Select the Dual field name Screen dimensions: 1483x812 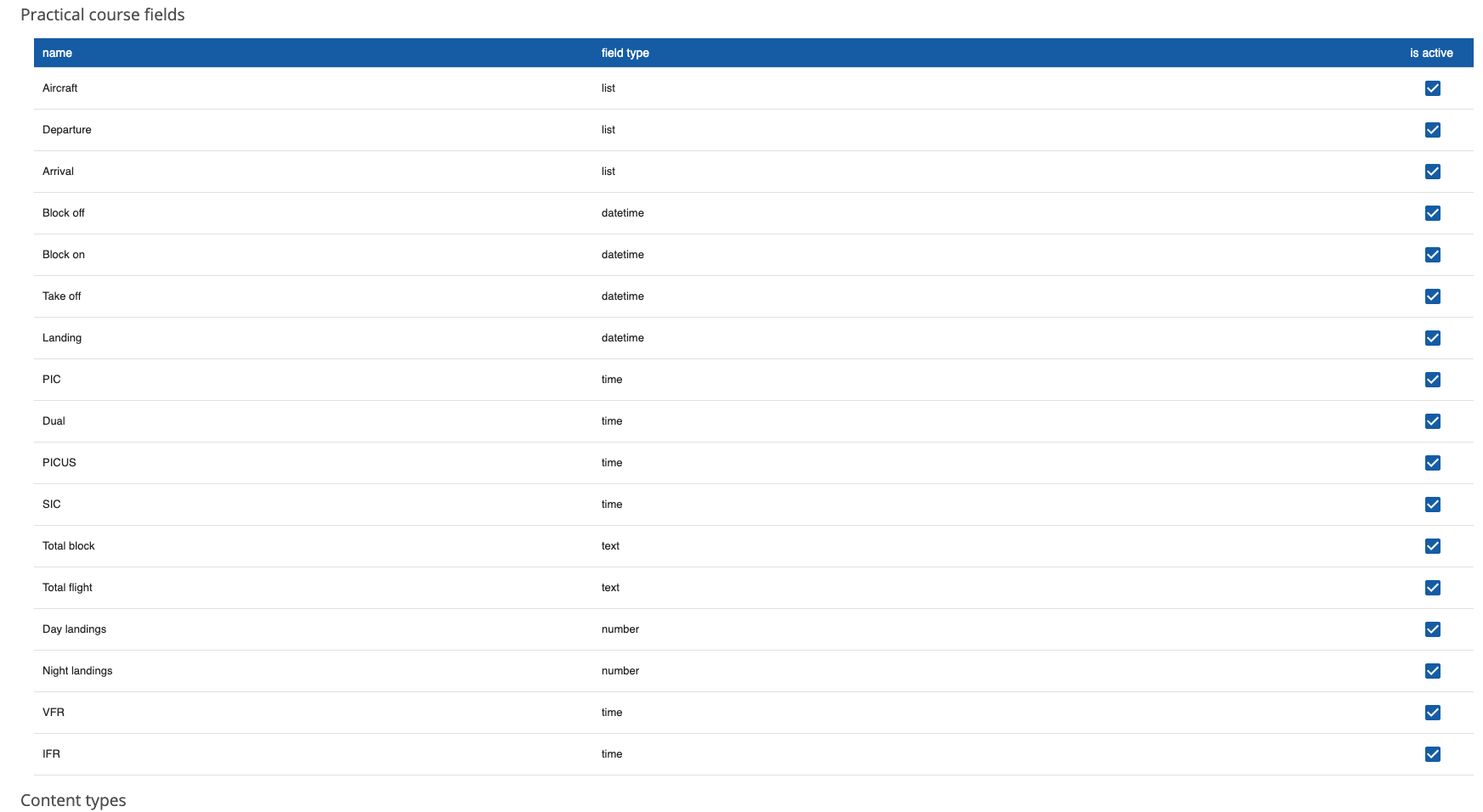click(54, 421)
